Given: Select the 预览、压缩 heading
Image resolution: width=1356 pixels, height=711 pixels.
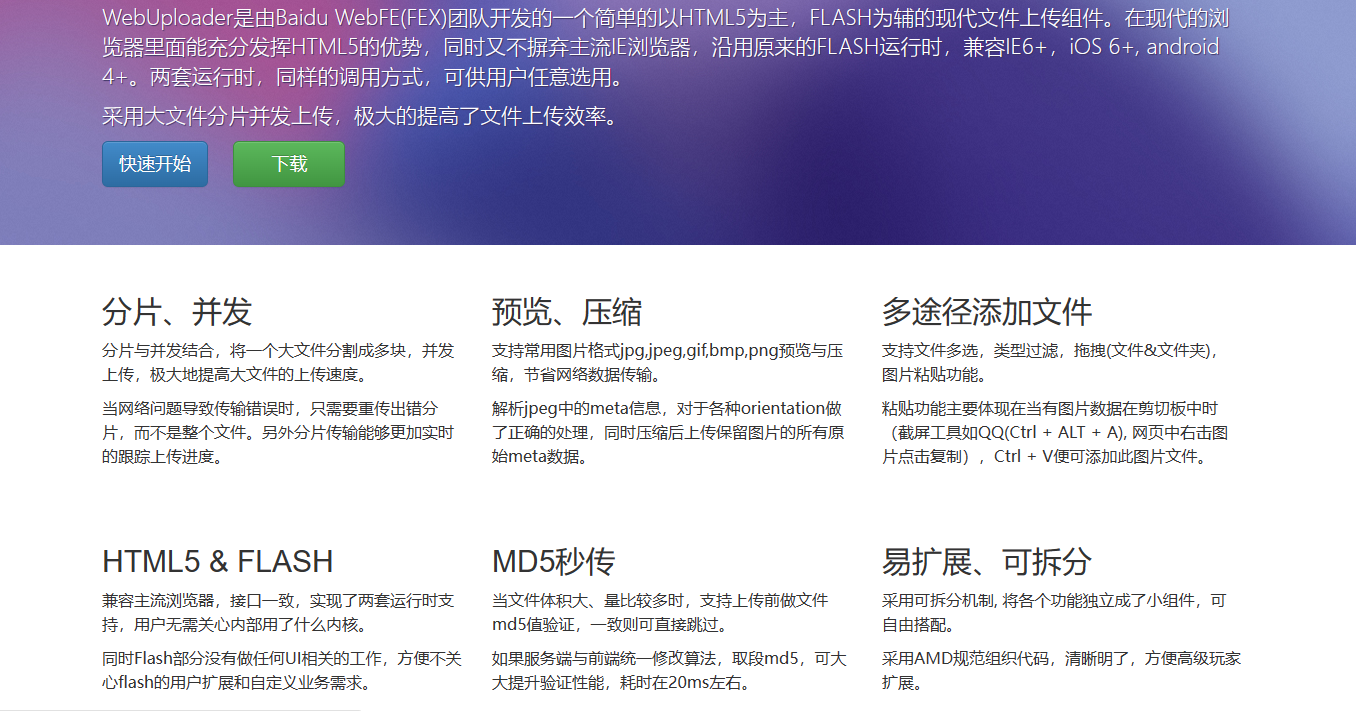Looking at the screenshot, I should (567, 312).
